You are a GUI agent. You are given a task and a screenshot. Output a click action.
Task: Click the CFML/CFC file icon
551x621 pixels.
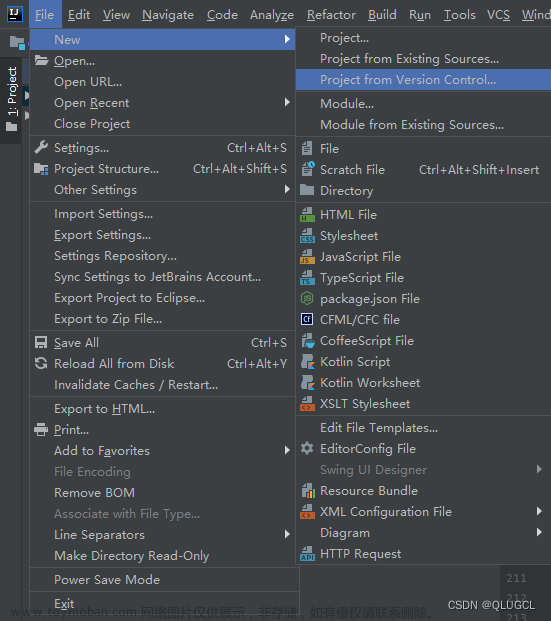pyautogui.click(x=307, y=319)
